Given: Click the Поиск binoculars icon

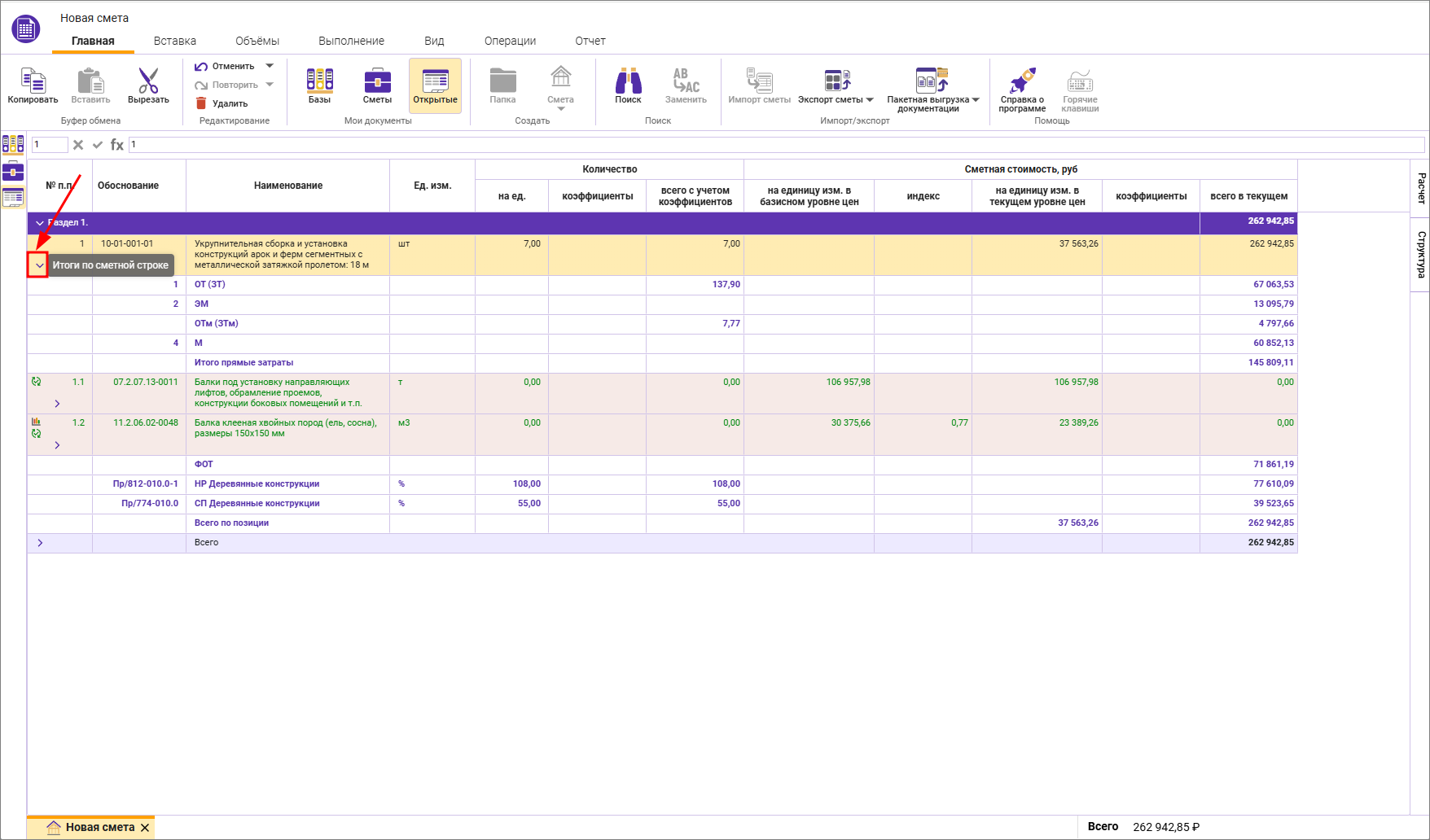Looking at the screenshot, I should [628, 81].
